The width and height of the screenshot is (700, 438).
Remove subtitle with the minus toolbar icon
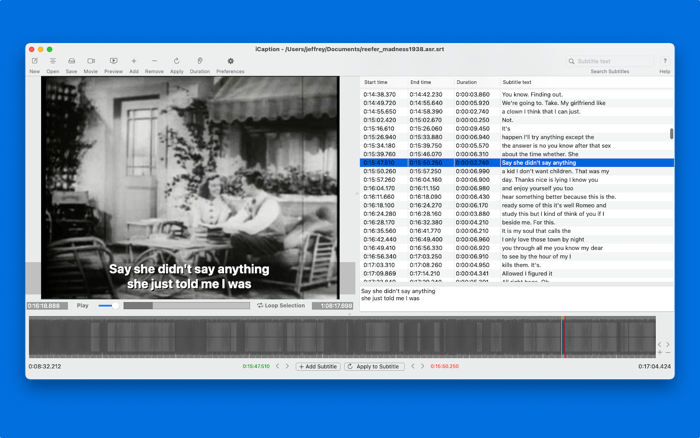[x=154, y=61]
